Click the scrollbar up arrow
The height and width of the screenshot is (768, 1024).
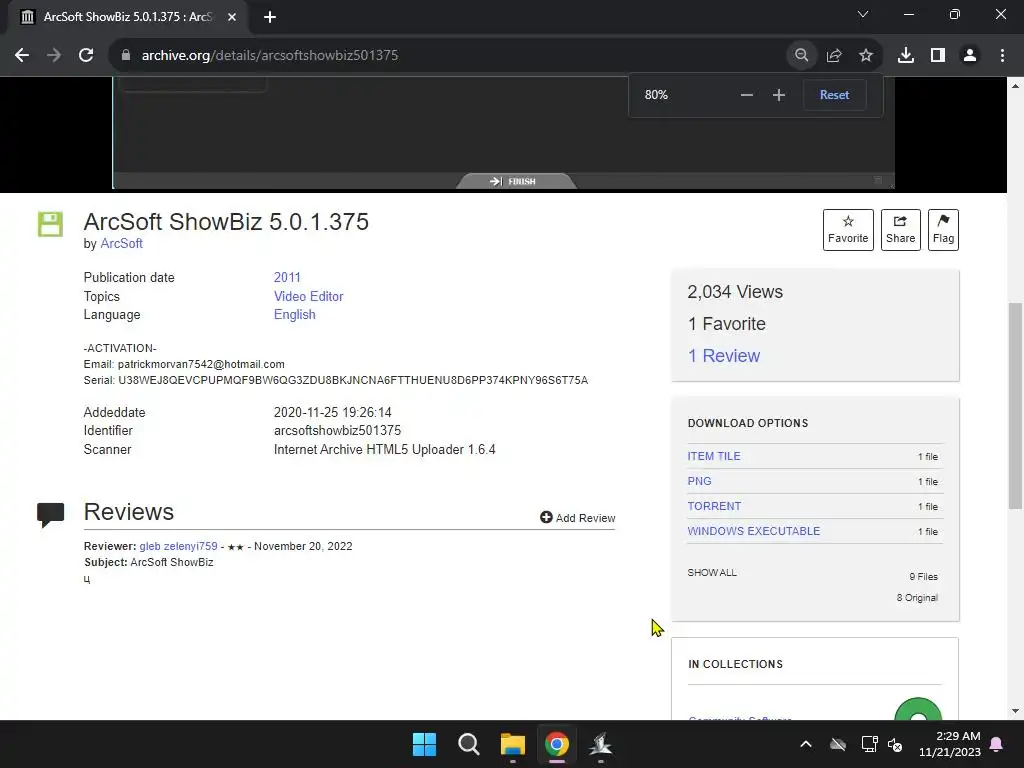point(1015,86)
